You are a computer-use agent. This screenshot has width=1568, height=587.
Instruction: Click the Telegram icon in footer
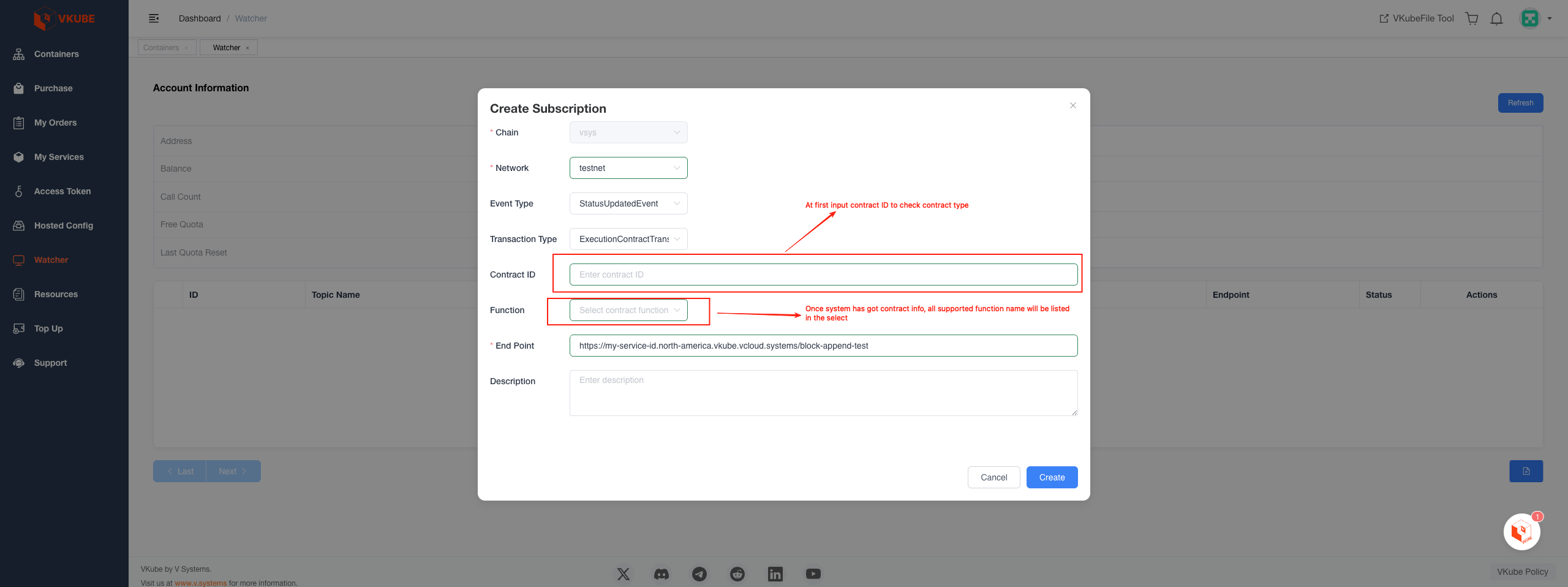(x=699, y=574)
